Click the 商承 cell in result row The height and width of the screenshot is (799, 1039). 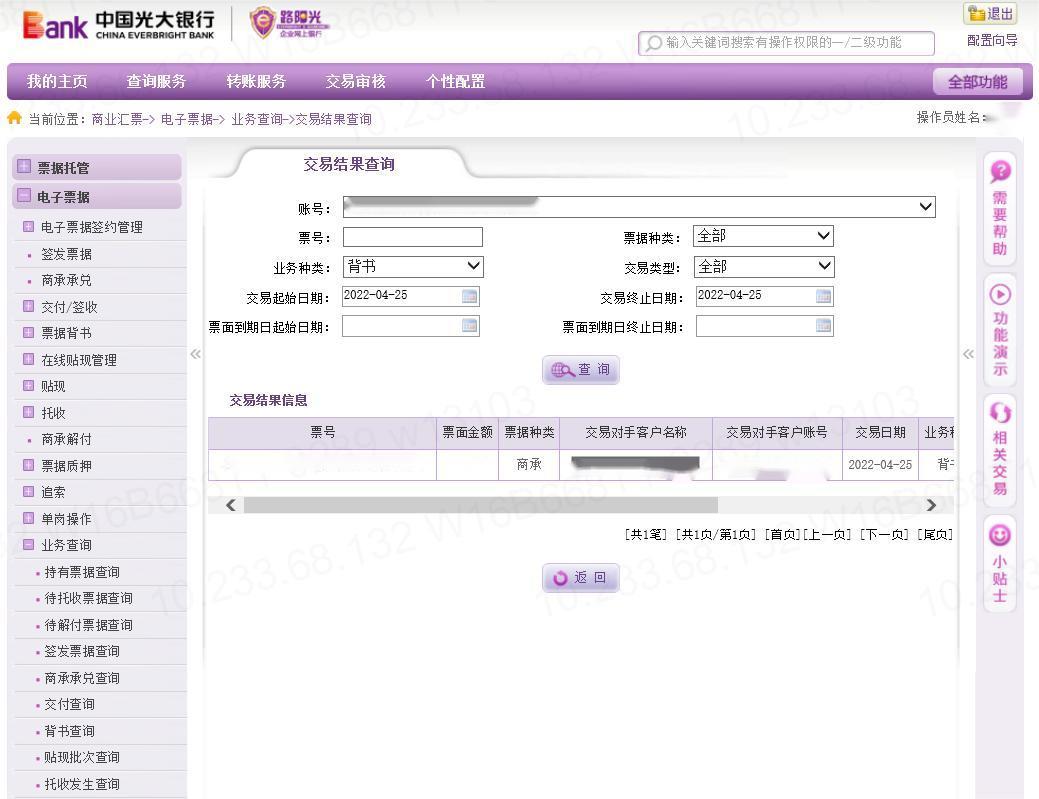pos(529,464)
